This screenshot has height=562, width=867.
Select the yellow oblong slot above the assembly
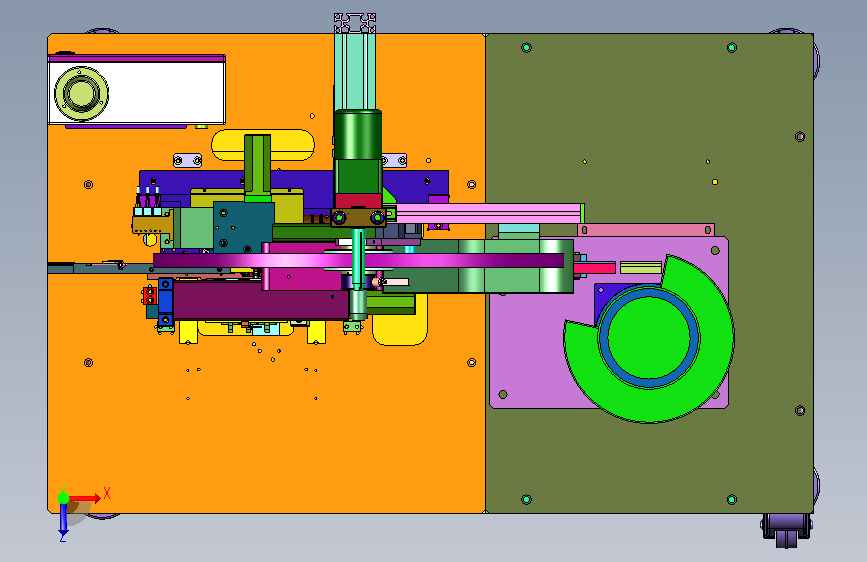[263, 145]
